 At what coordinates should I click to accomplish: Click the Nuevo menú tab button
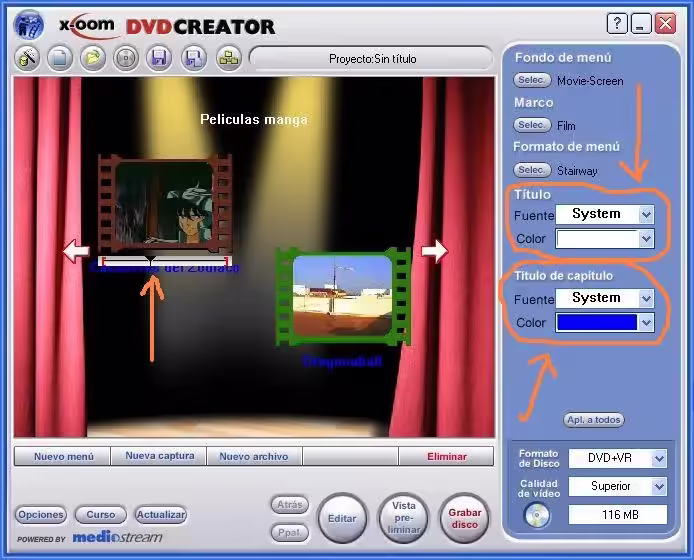coord(62,456)
